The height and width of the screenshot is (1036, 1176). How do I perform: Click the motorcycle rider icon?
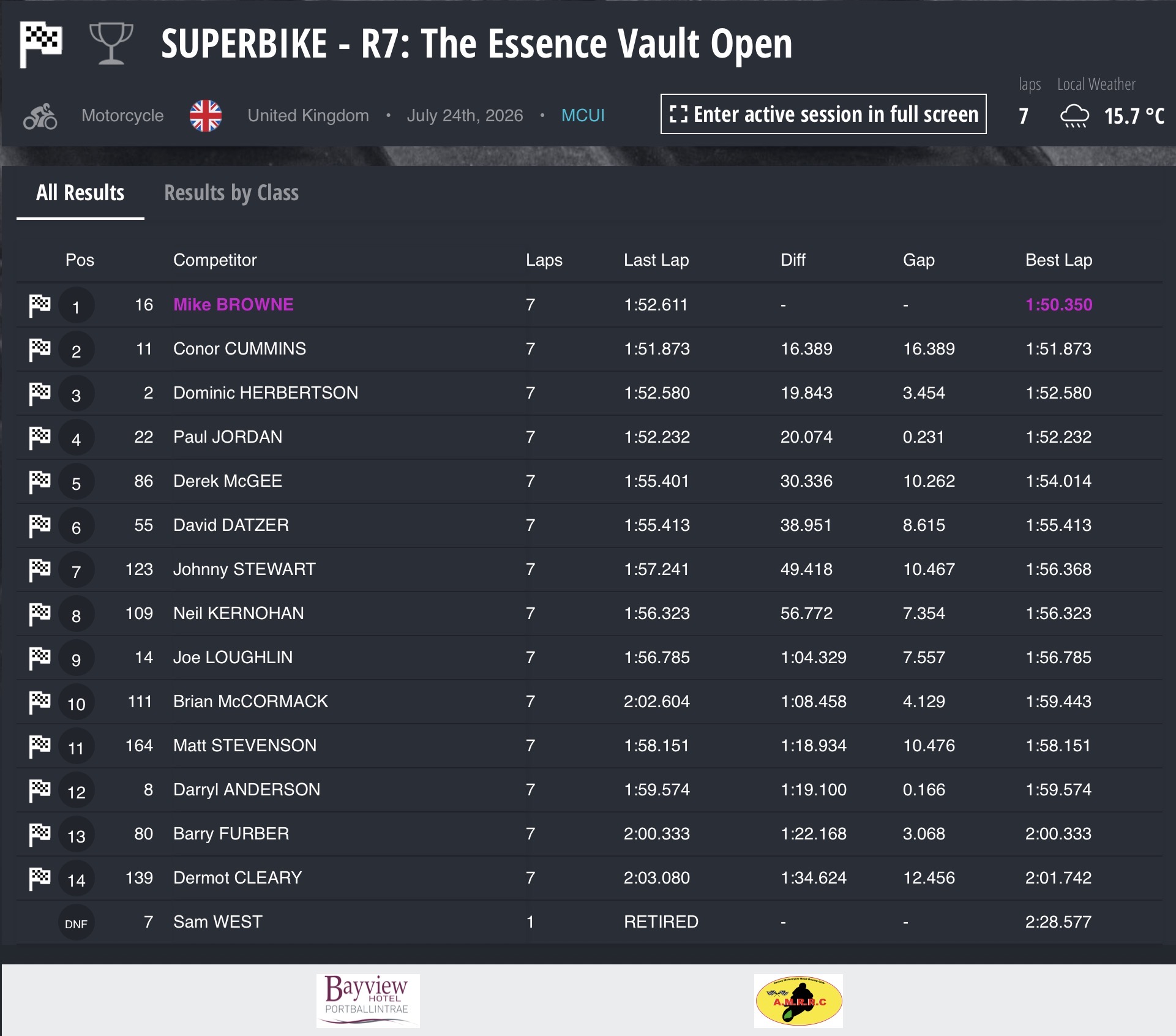pyautogui.click(x=40, y=116)
